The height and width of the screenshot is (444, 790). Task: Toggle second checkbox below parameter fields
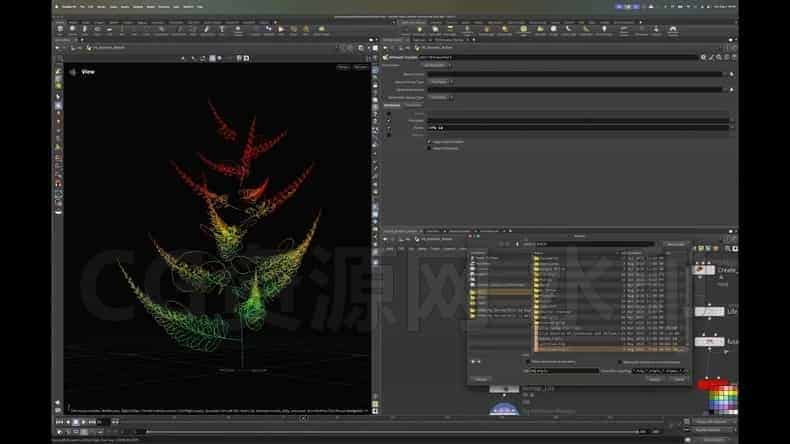click(x=429, y=148)
